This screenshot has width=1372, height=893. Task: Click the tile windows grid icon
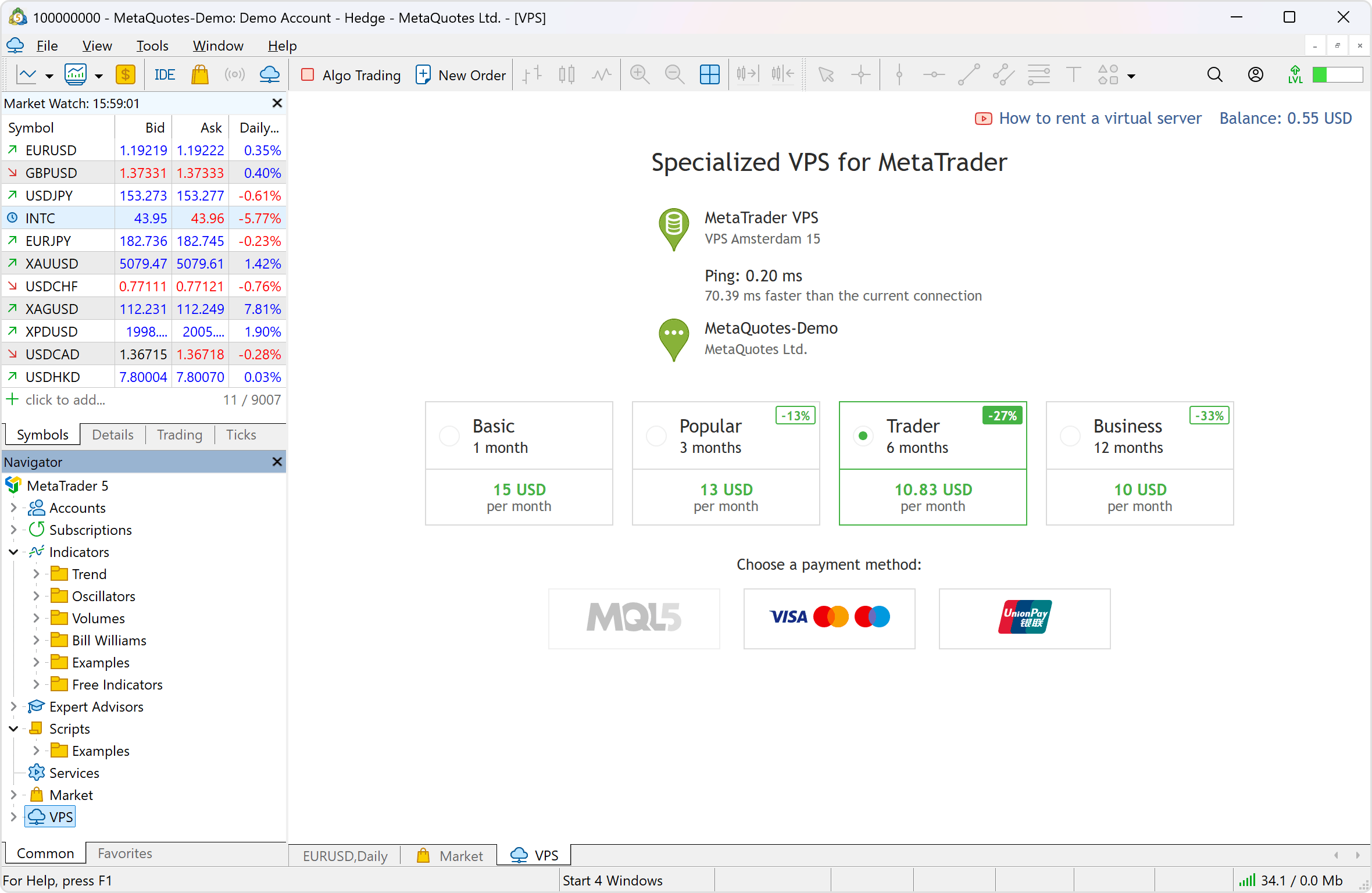(709, 75)
